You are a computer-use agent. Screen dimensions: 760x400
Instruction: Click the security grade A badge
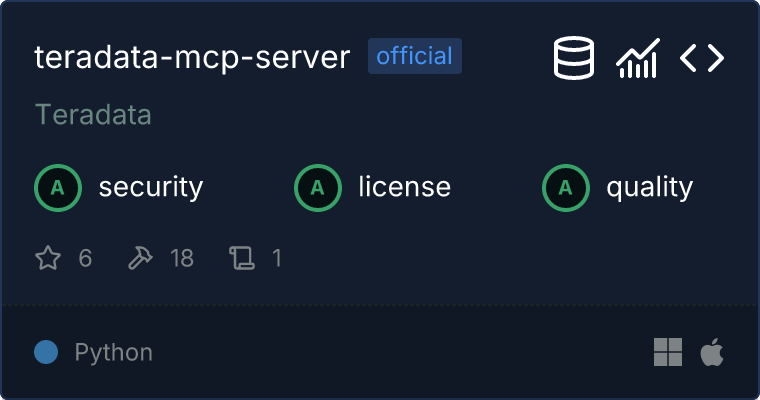58,188
